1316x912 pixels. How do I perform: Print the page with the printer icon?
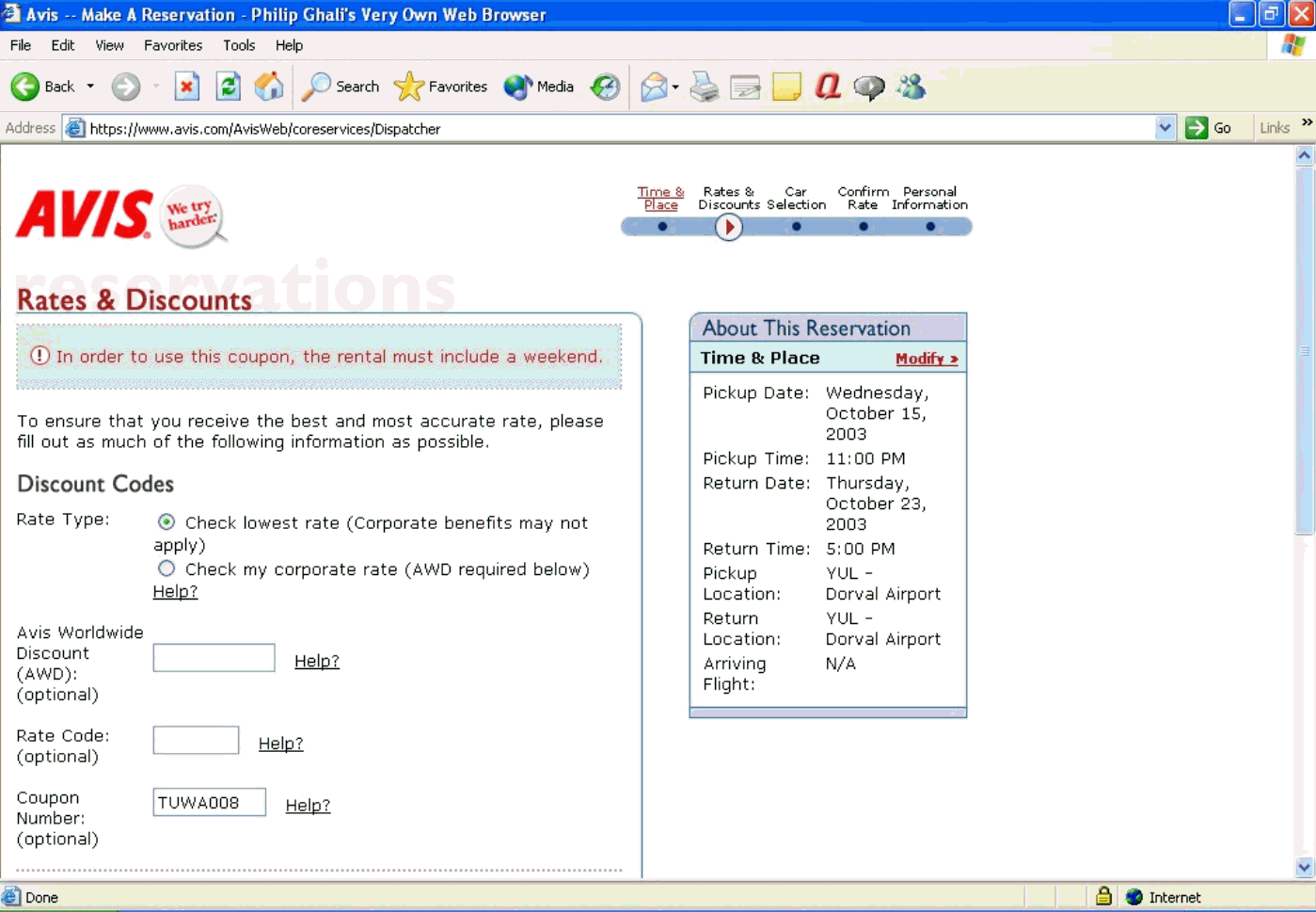pyautogui.click(x=705, y=87)
